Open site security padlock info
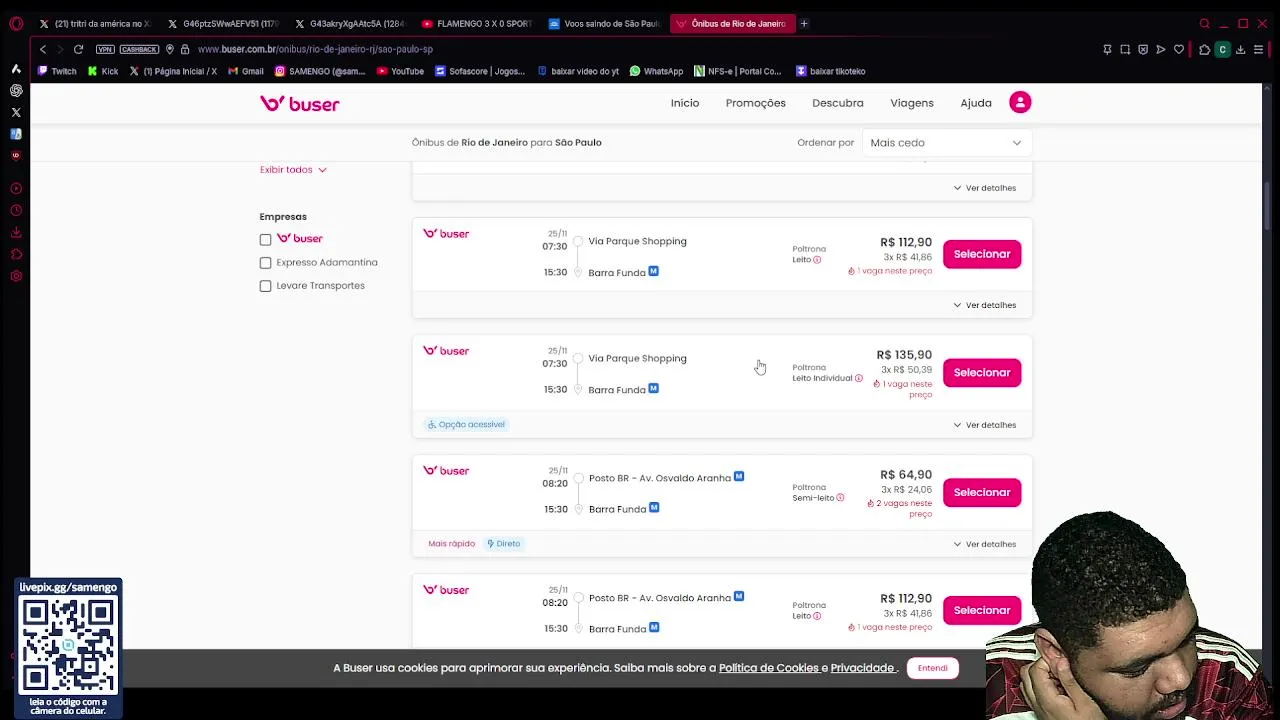The height and width of the screenshot is (720, 1280). click(x=185, y=49)
